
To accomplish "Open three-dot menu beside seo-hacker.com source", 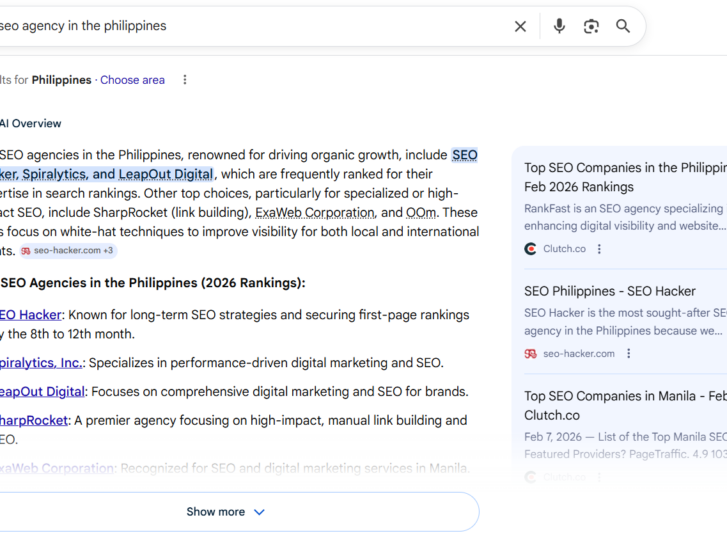I will coord(629,354).
